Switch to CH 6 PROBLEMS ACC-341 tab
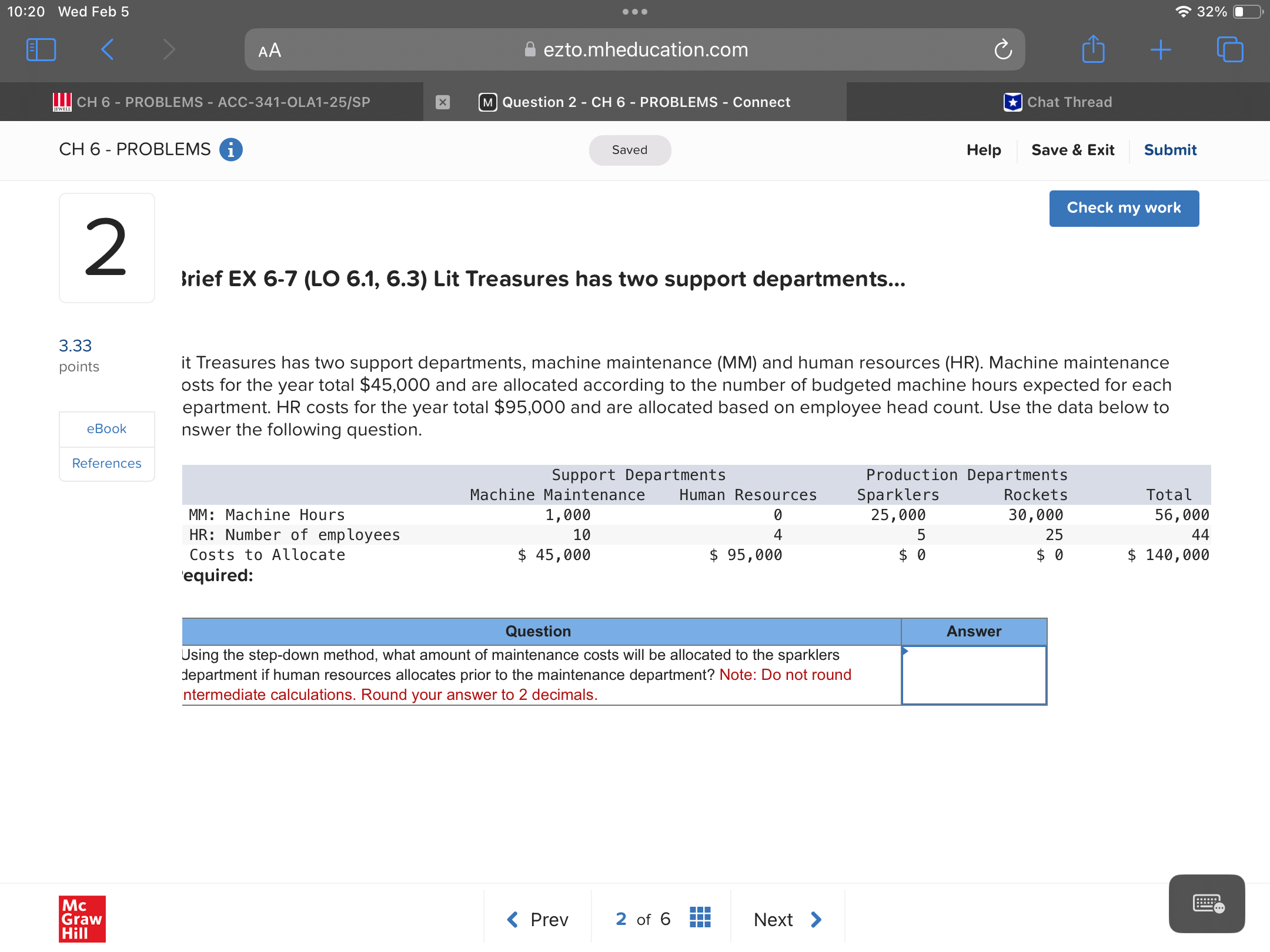This screenshot has width=1270, height=952. coord(212,102)
